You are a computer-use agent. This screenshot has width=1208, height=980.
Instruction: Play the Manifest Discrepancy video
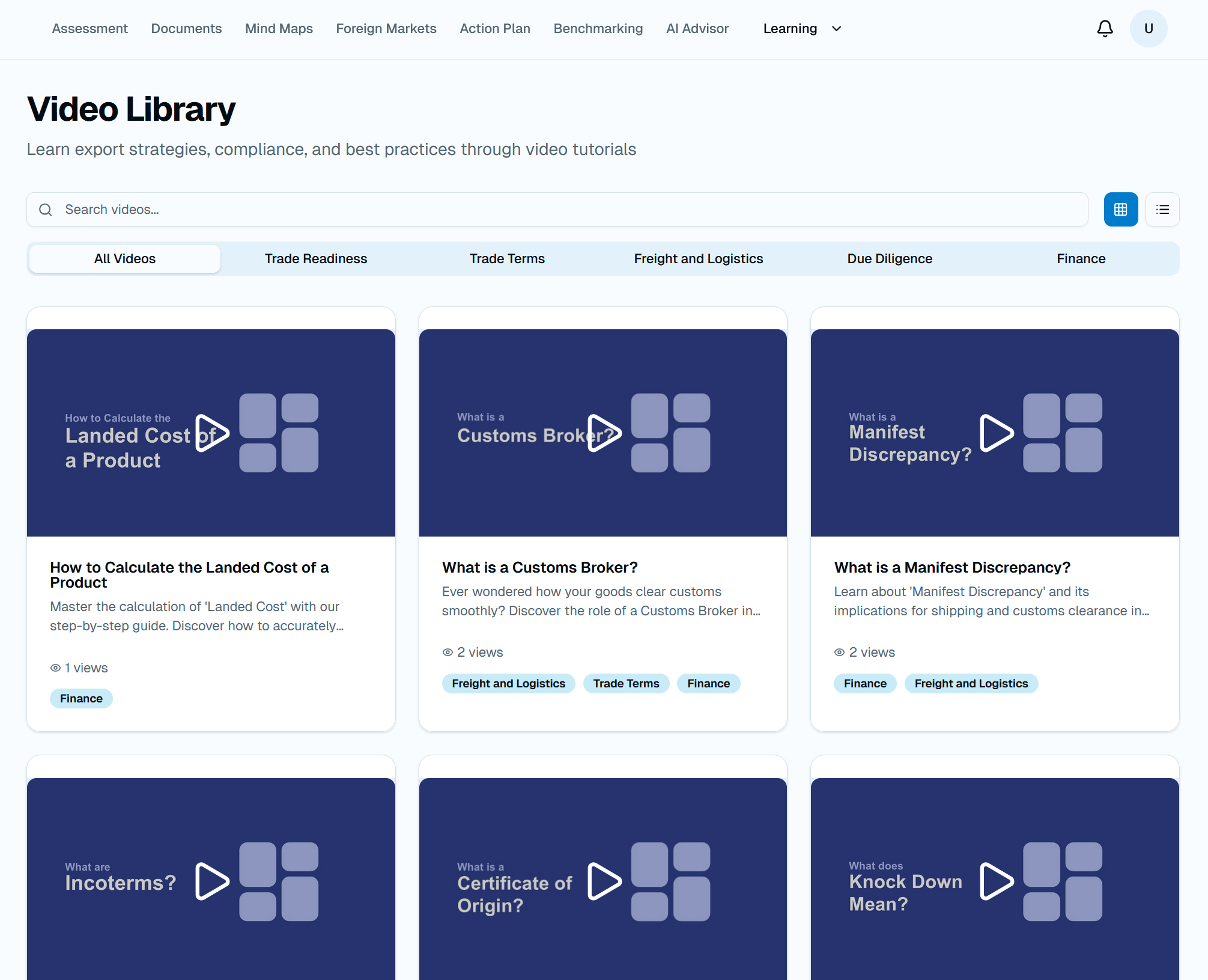[996, 433]
